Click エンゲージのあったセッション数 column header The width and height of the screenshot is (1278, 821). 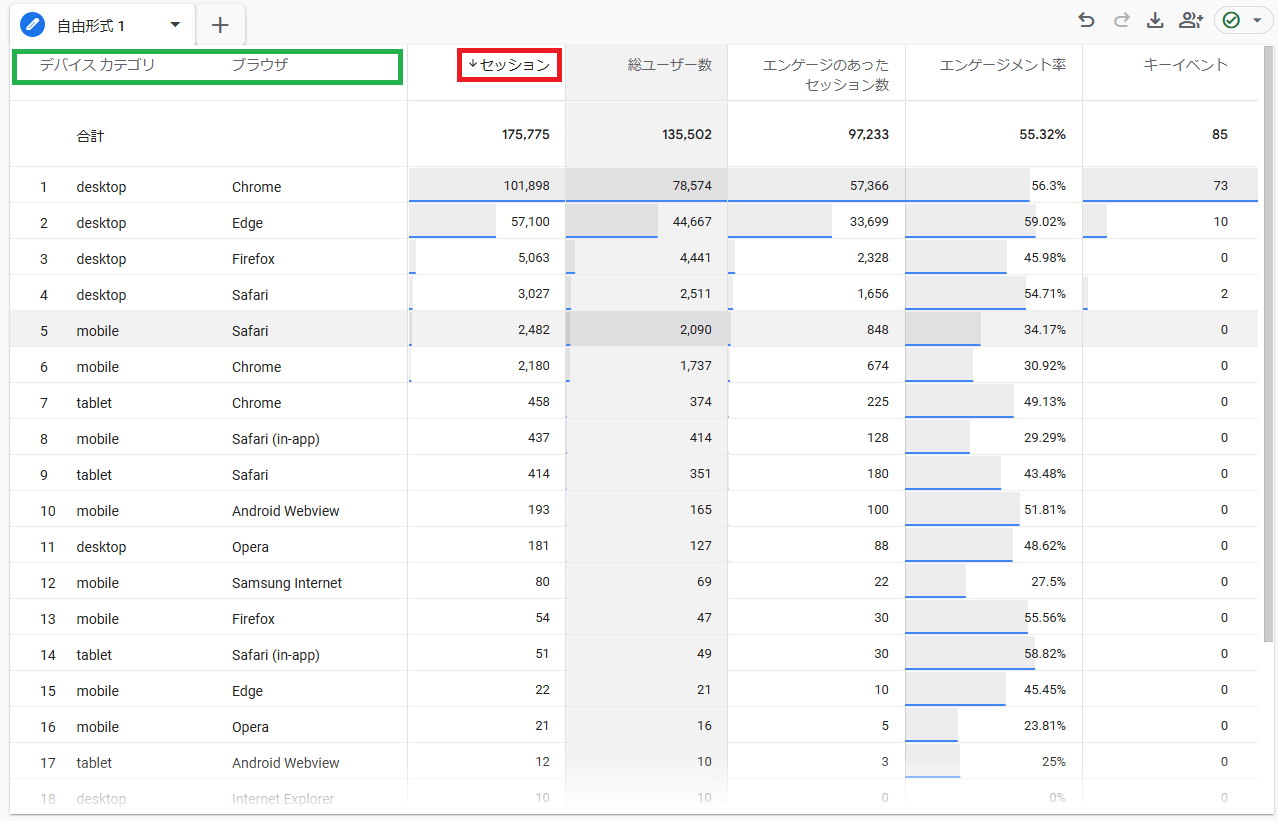pos(825,75)
